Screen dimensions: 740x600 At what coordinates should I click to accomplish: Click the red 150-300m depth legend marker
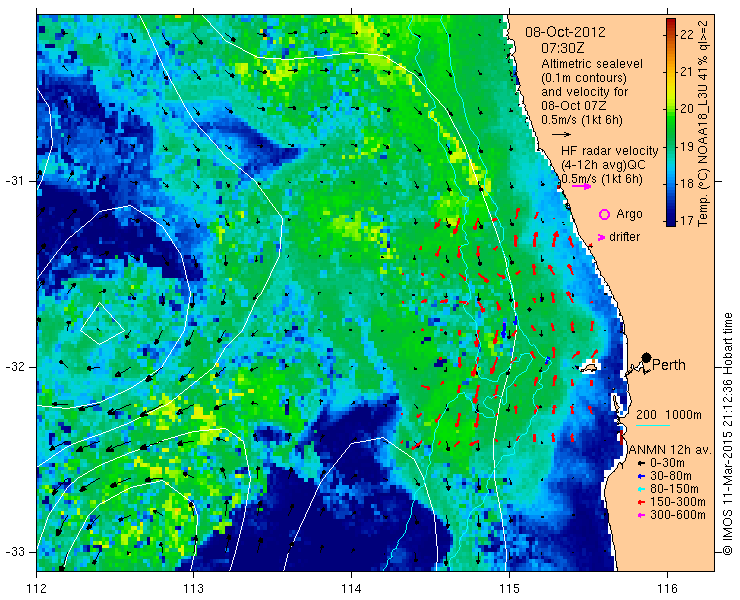click(641, 502)
